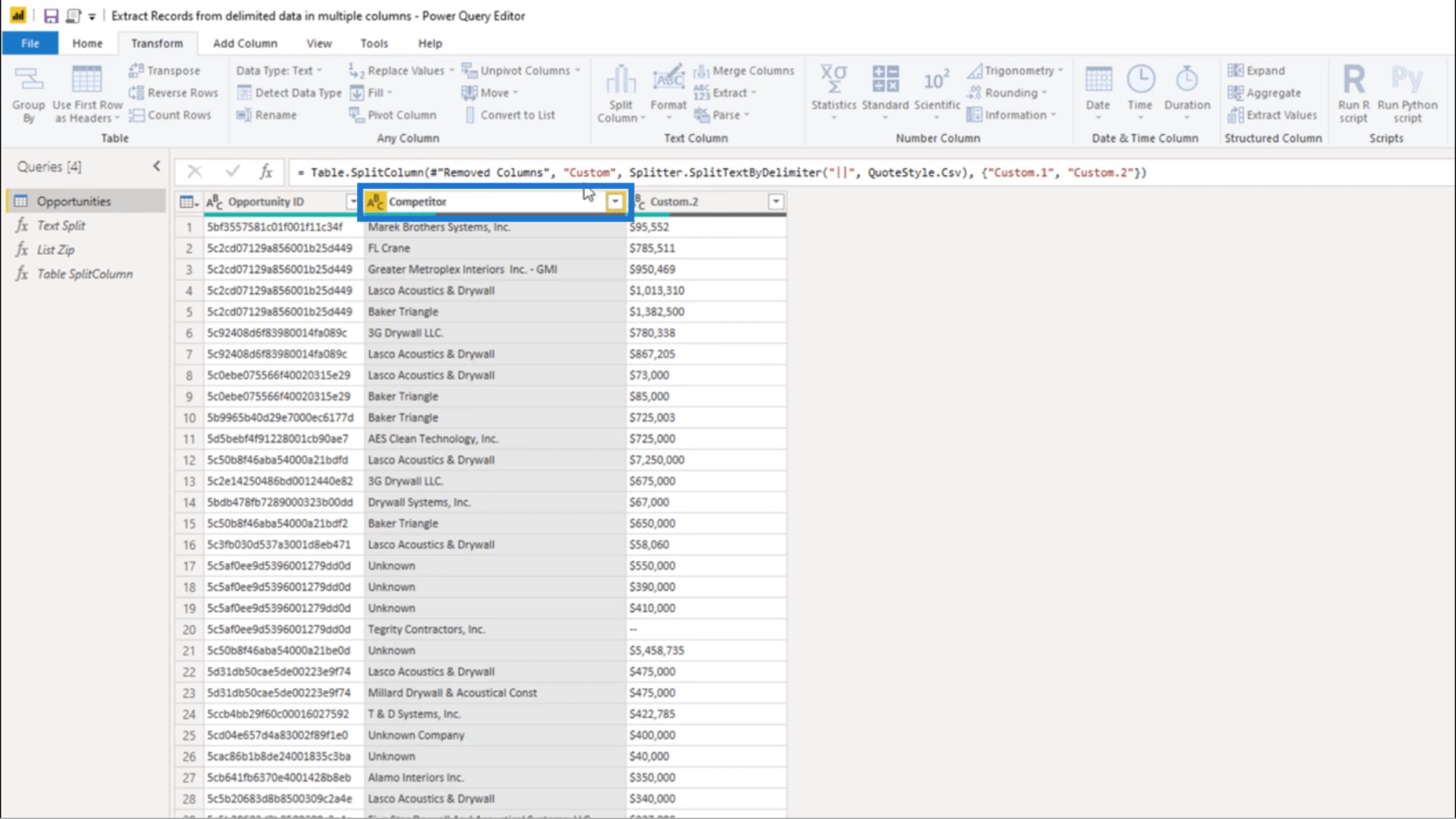Click Merge Columns
Screen dimensions: 1456x819
pyautogui.click(x=744, y=70)
